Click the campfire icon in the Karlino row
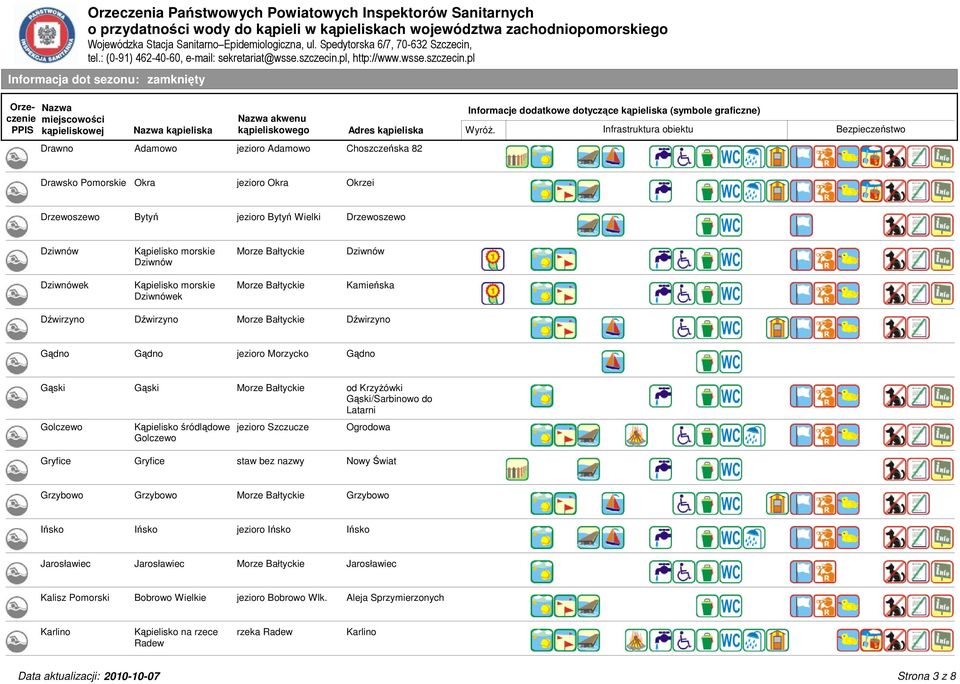 coord(636,641)
